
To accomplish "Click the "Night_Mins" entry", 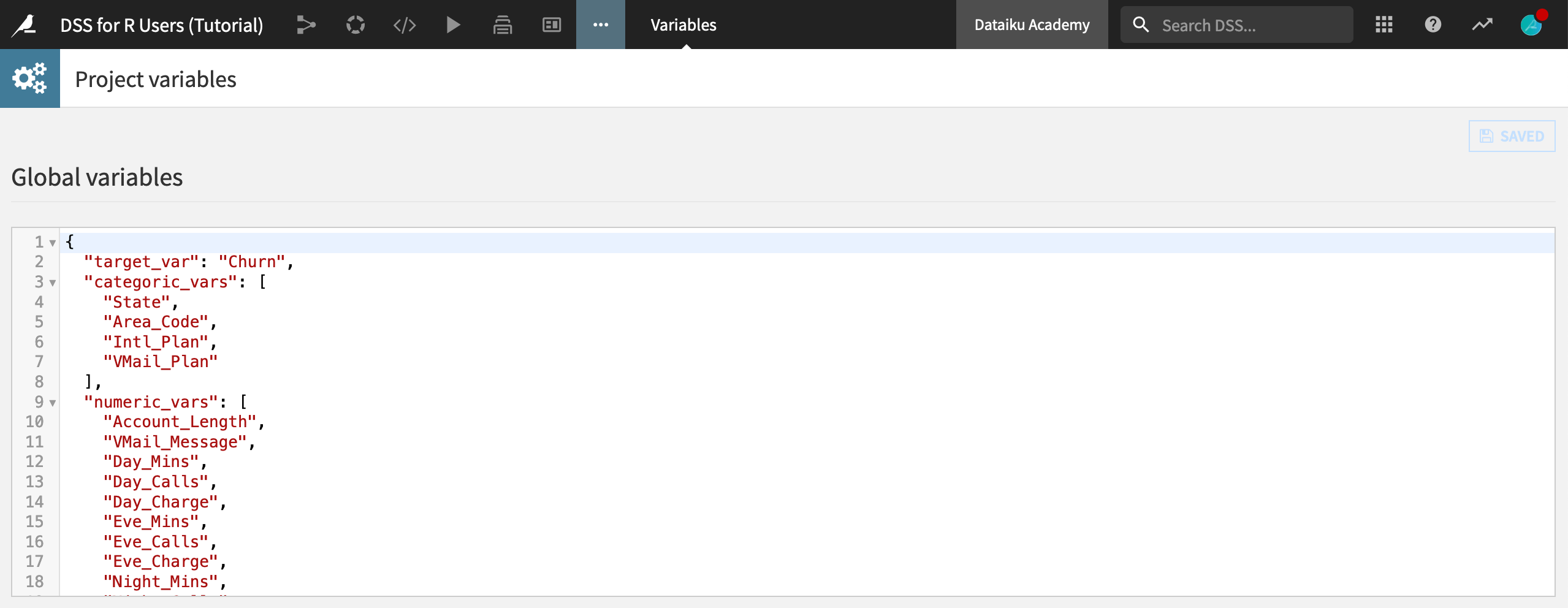I will 161,582.
